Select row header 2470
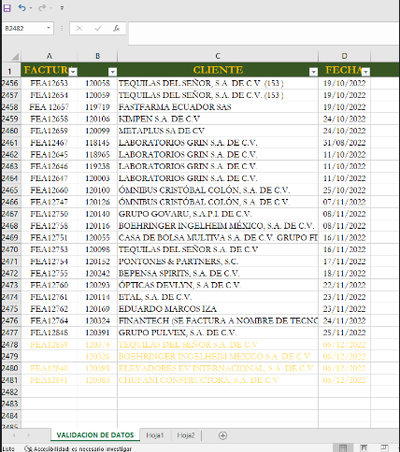 coord(10,249)
